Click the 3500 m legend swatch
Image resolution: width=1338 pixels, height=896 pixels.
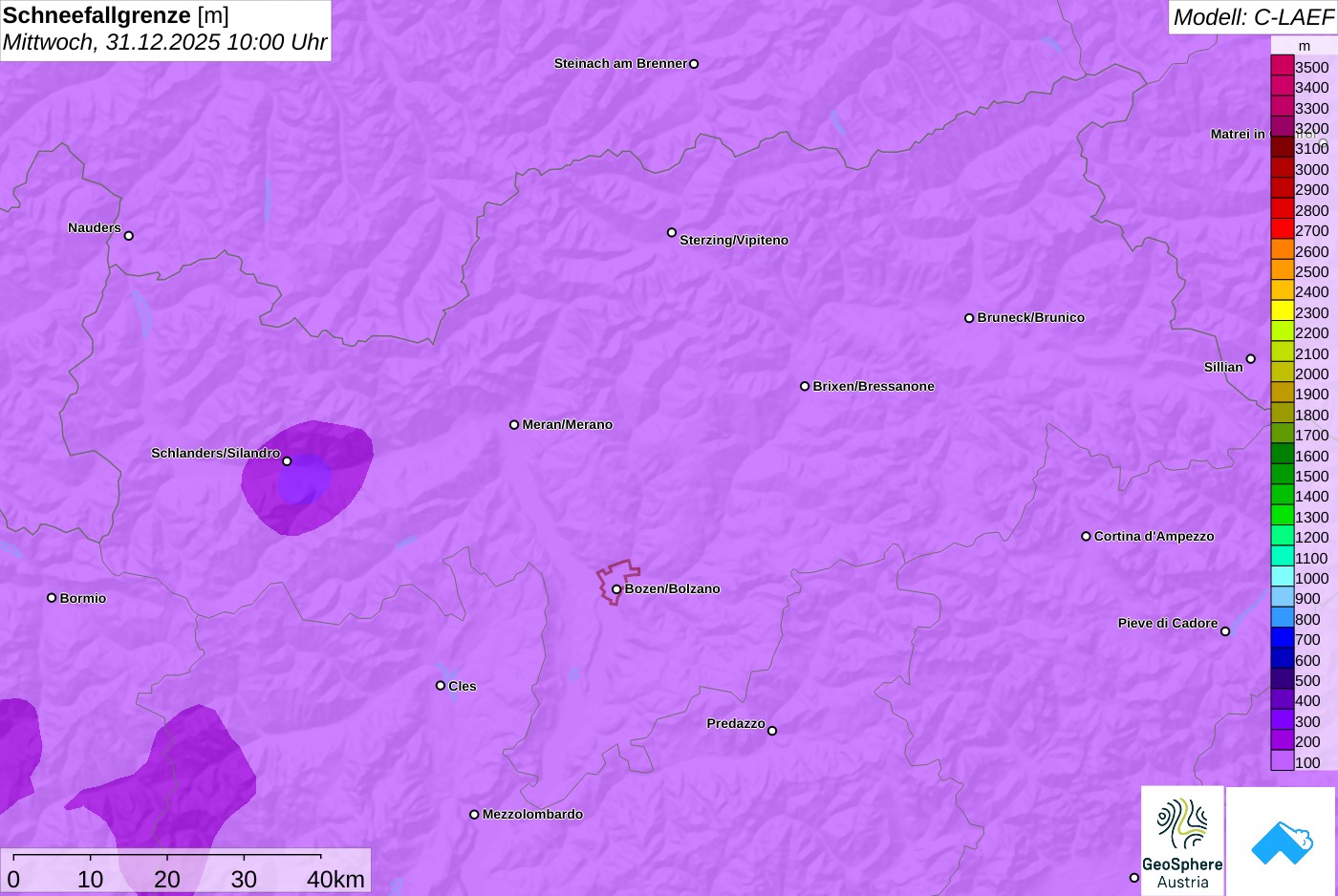click(x=1283, y=66)
